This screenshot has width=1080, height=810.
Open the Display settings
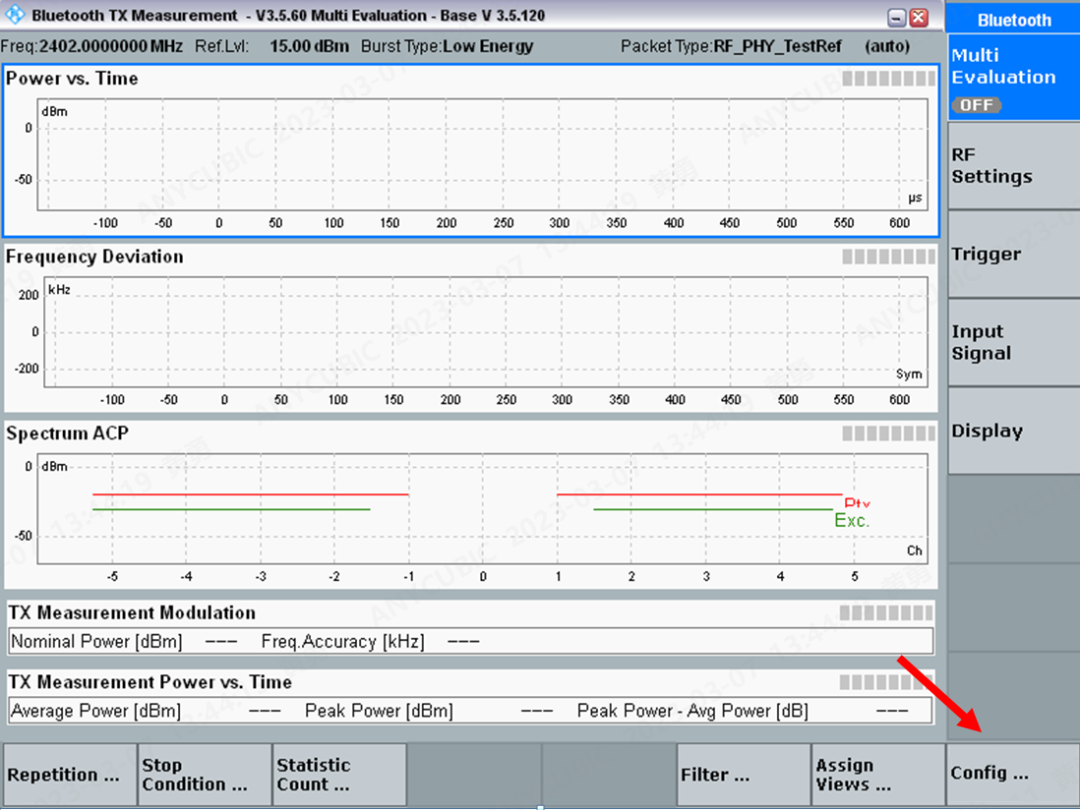click(1010, 430)
